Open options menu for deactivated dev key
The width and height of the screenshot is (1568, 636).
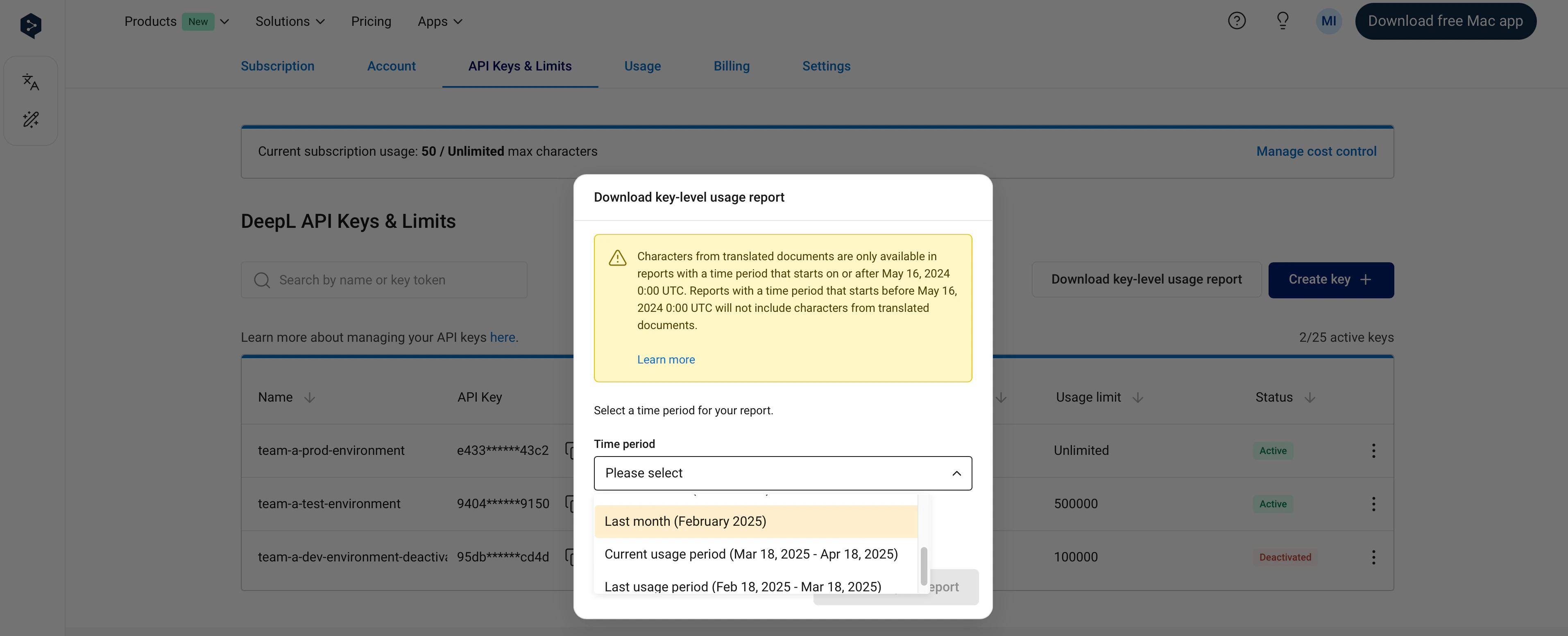coord(1373,557)
